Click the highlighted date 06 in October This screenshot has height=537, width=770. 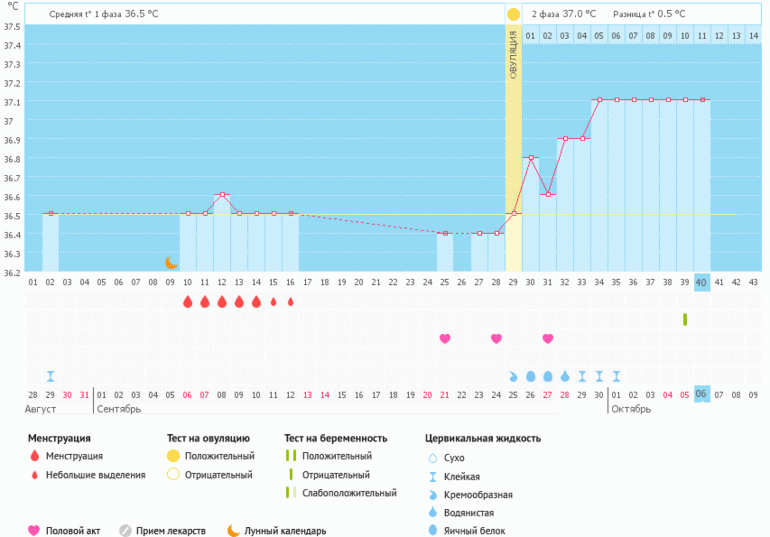click(702, 394)
